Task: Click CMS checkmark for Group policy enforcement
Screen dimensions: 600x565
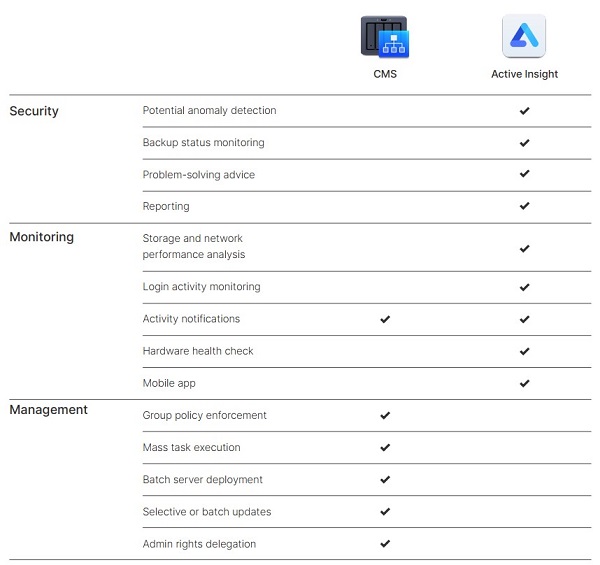Action: click(385, 415)
